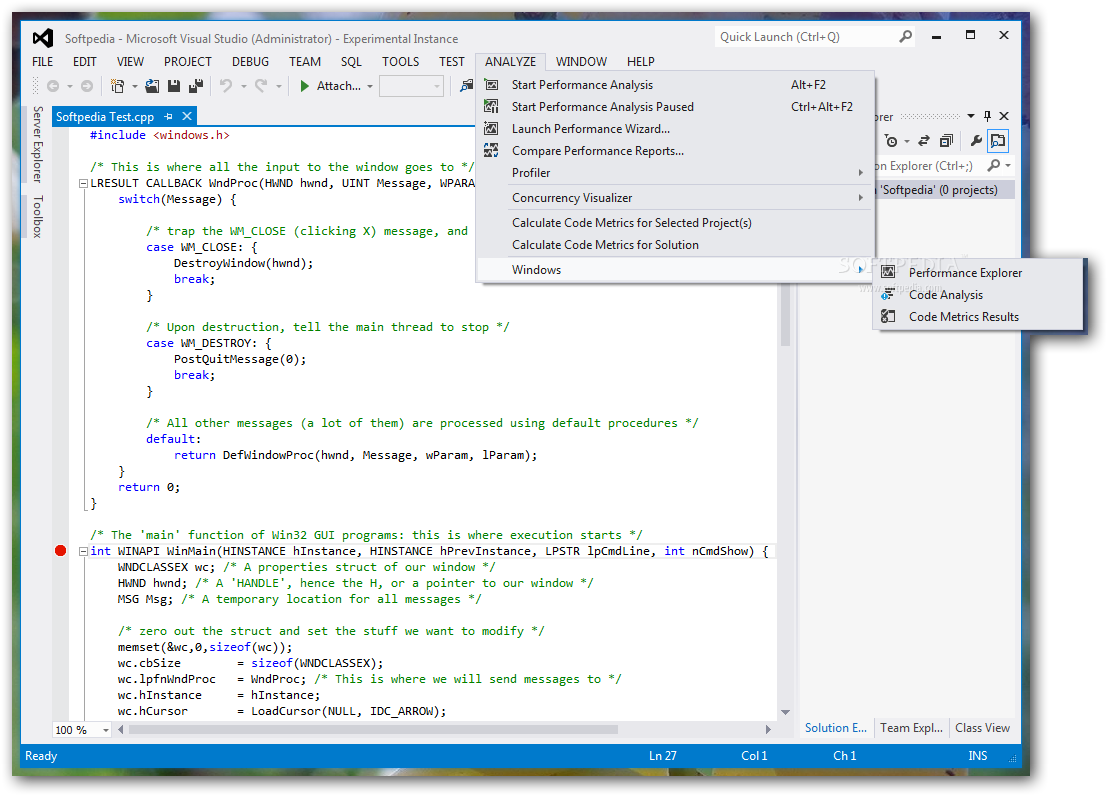Open the DEBUG menu

[x=250, y=62]
